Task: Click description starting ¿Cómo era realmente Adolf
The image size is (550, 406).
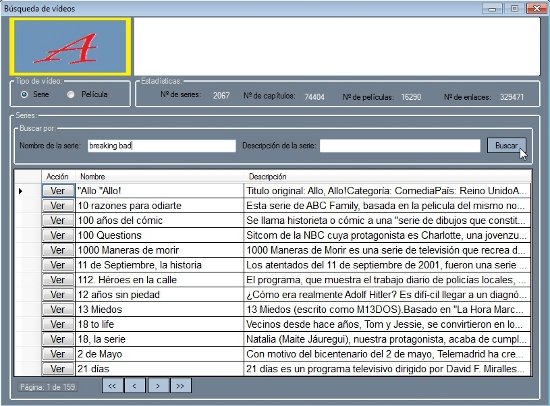Action: point(387,294)
